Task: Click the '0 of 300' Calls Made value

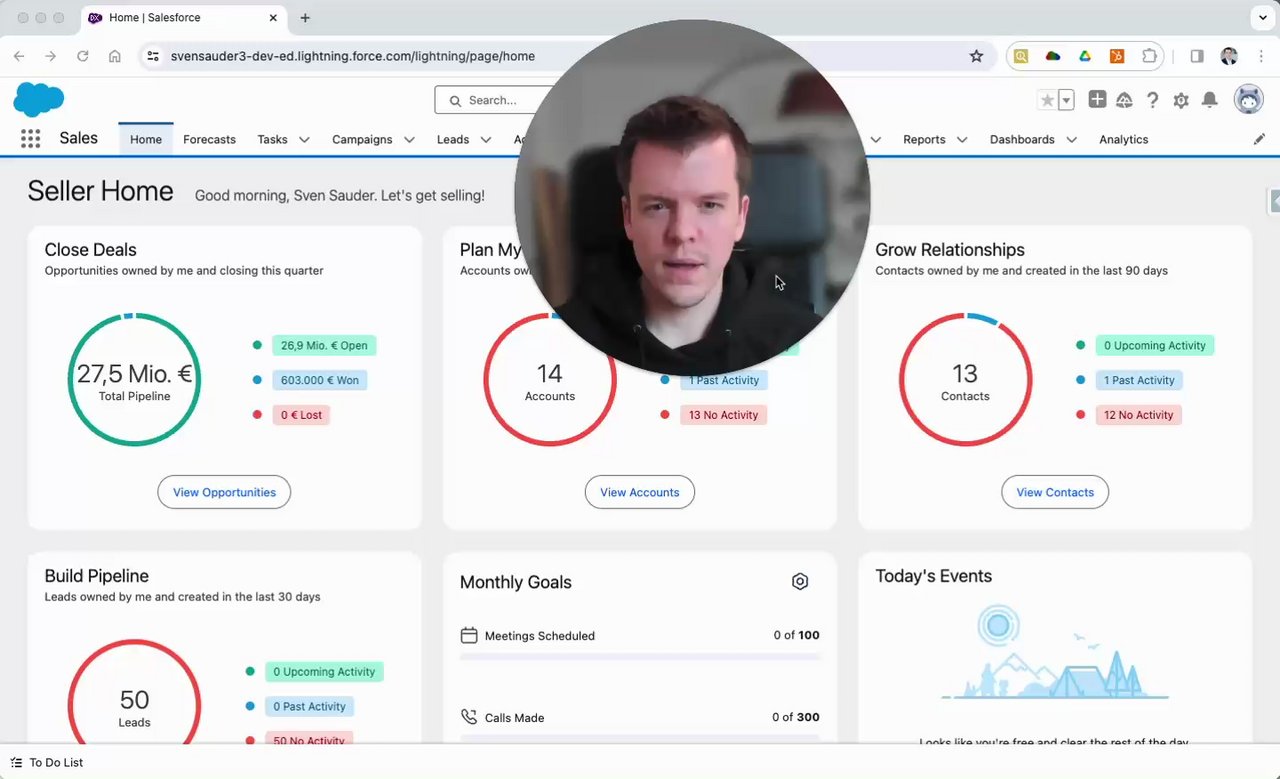Action: pyautogui.click(x=796, y=717)
